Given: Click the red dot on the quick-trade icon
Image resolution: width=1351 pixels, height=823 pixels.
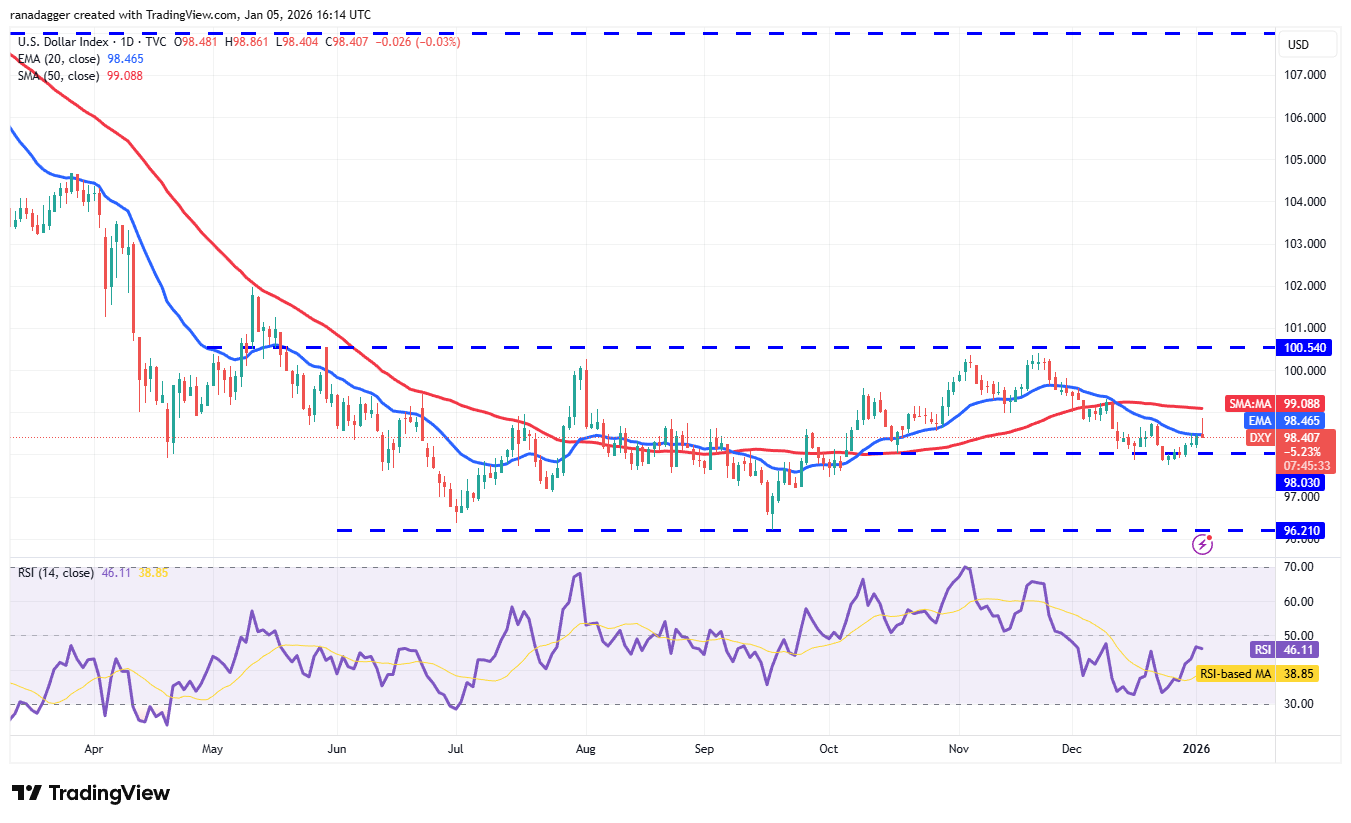Looking at the screenshot, I should click(1210, 535).
